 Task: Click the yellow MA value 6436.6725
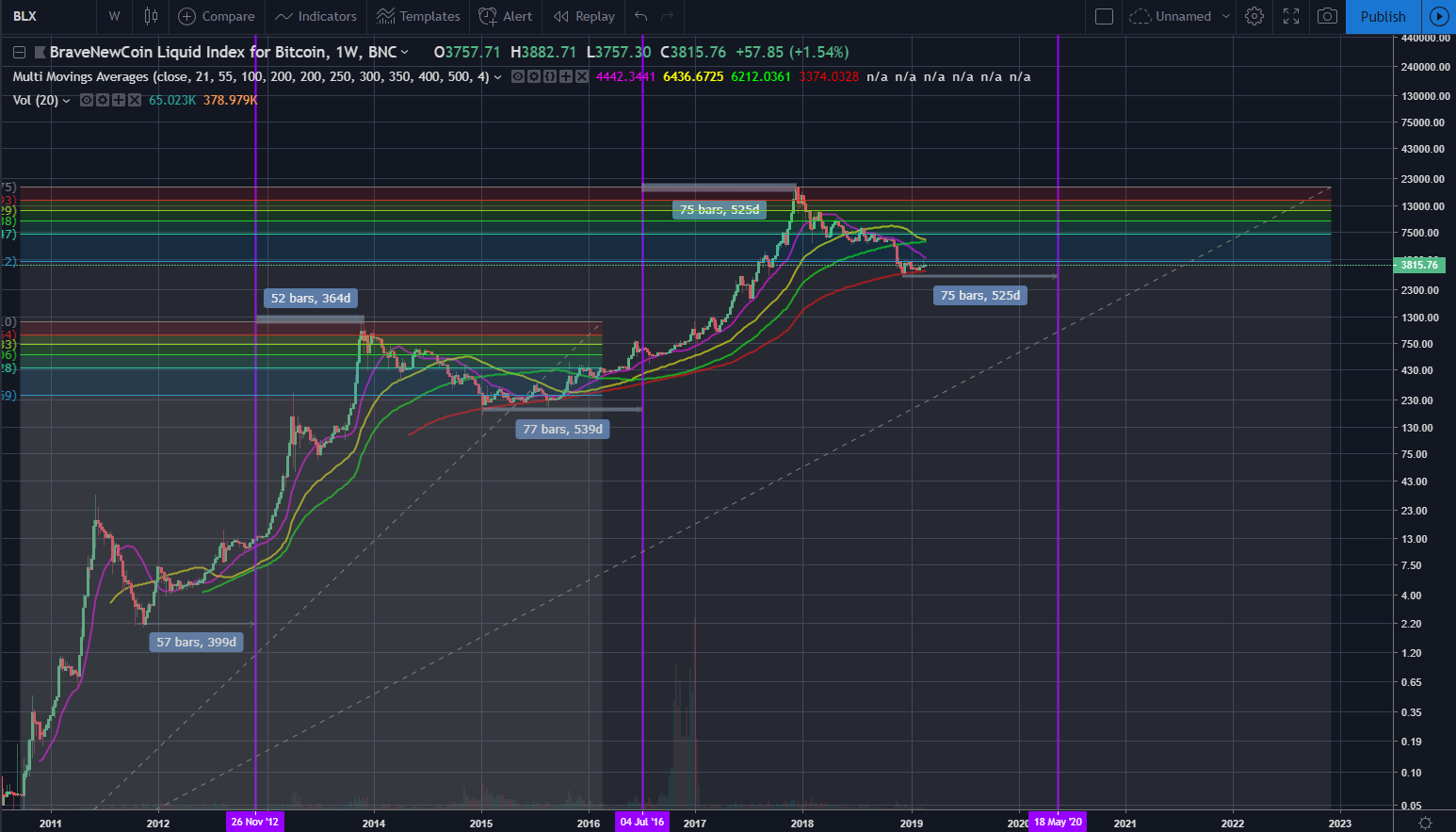[x=693, y=76]
